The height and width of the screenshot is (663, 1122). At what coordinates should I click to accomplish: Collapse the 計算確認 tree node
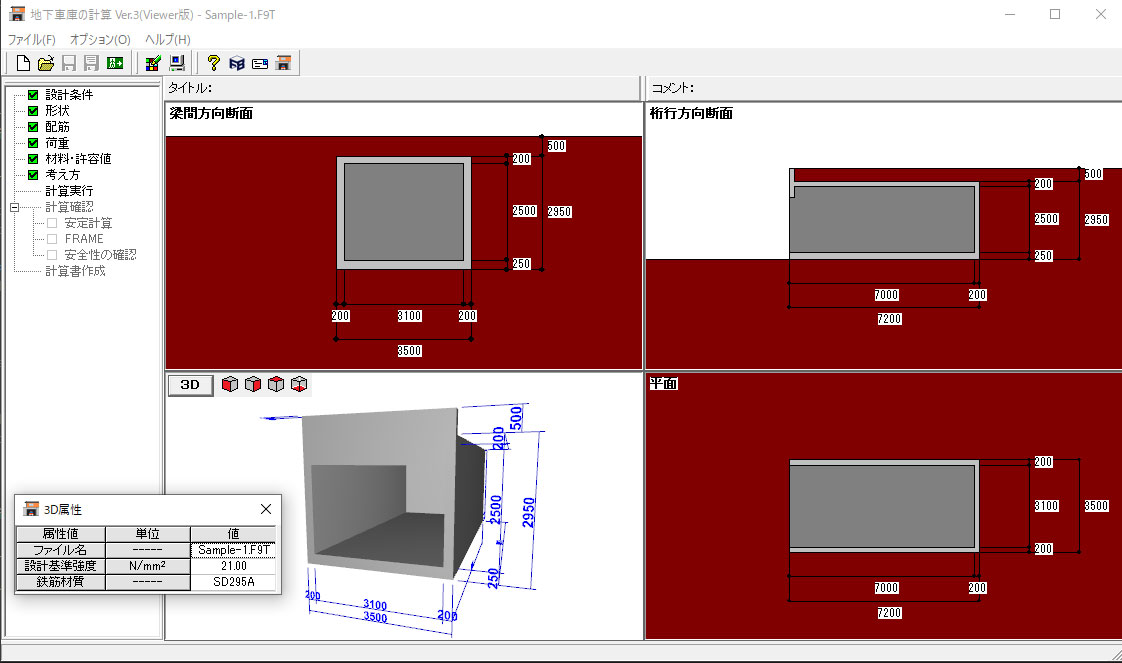14,207
